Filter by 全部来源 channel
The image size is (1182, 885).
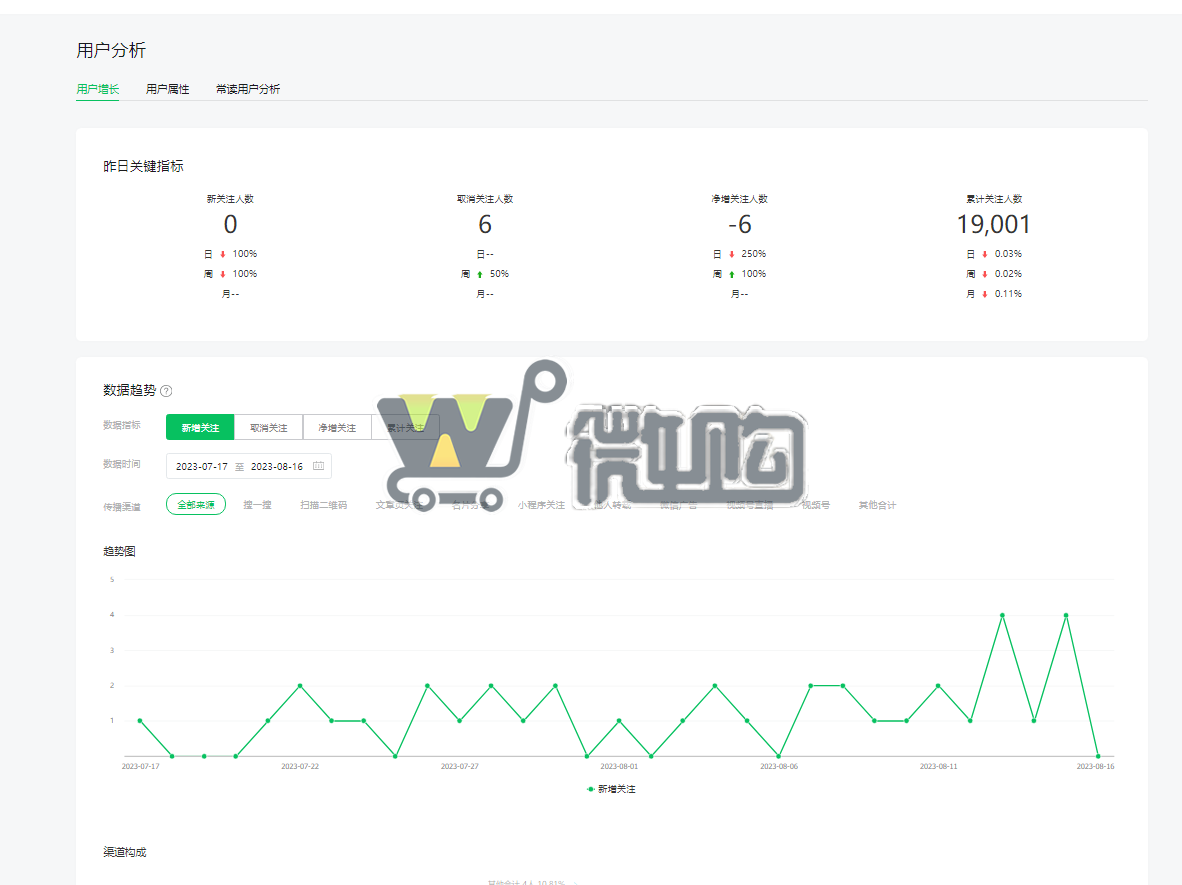(196, 505)
